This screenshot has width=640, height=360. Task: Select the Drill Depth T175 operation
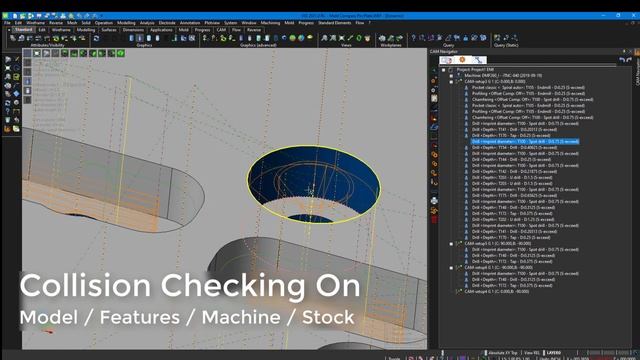[x=514, y=196]
